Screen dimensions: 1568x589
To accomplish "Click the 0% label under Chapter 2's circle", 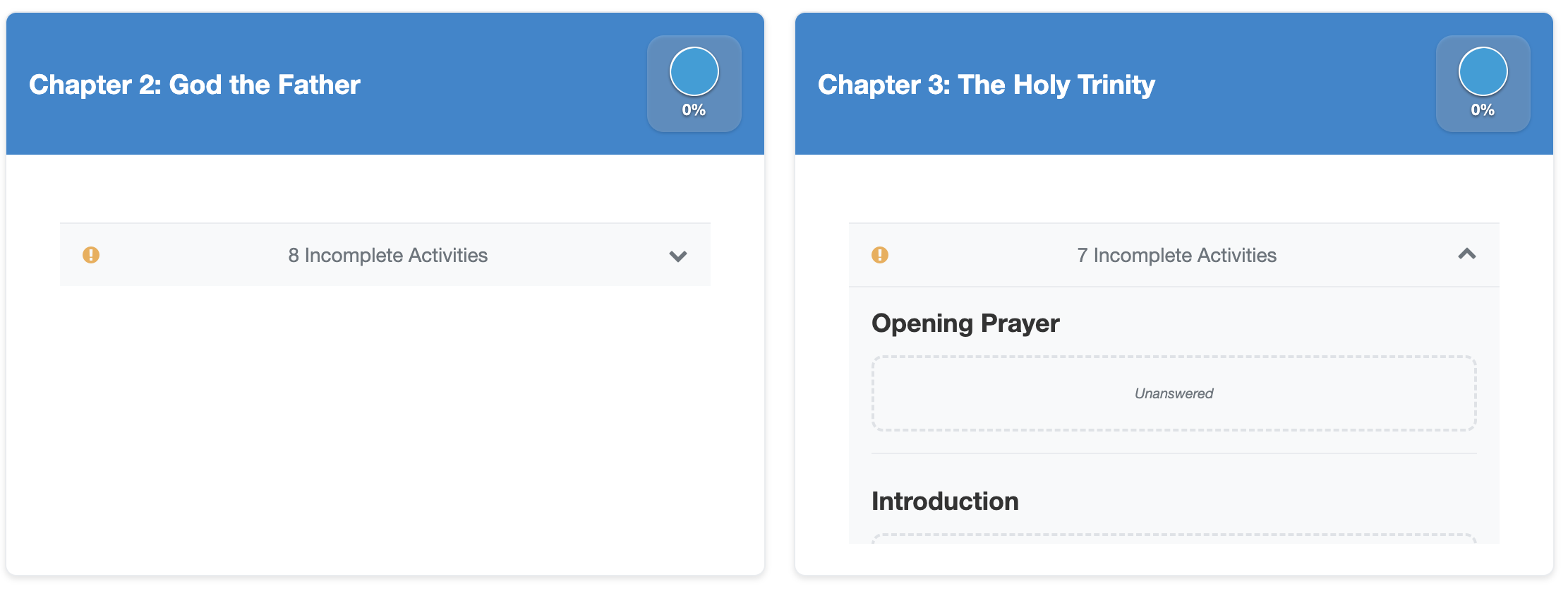I will click(694, 110).
